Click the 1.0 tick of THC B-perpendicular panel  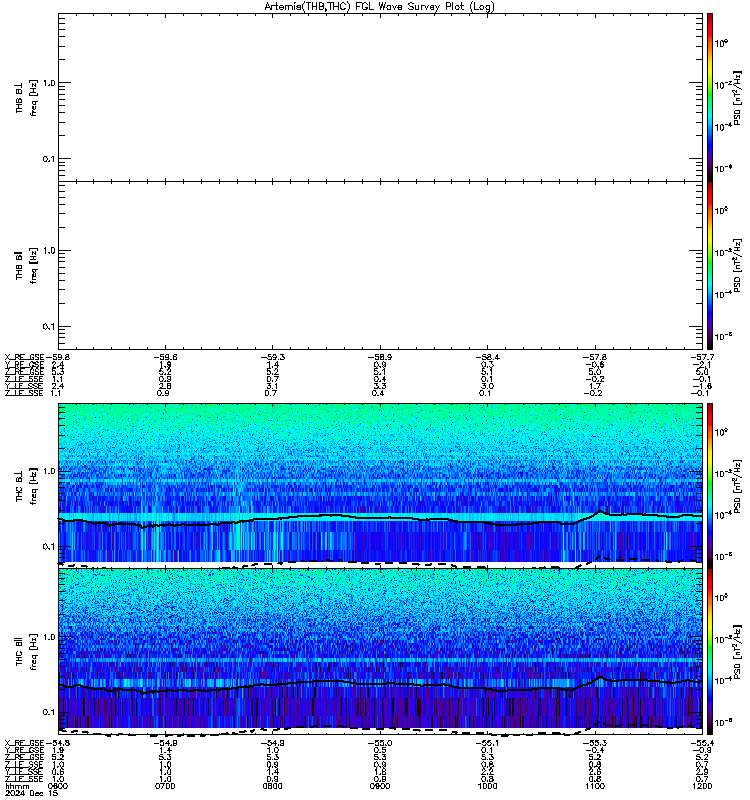pos(49,471)
